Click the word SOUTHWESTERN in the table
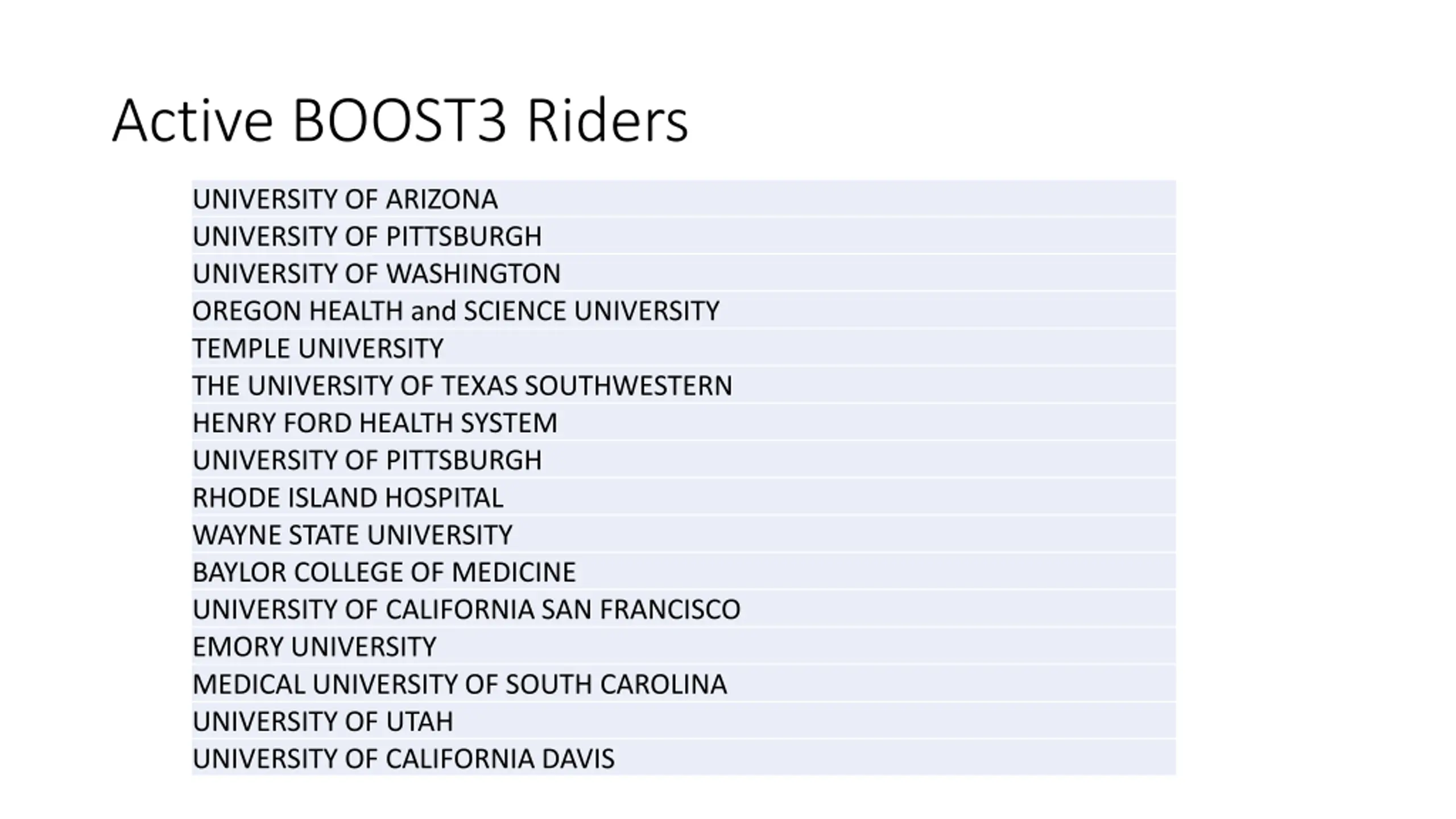The width and height of the screenshot is (1456, 819). click(x=628, y=386)
